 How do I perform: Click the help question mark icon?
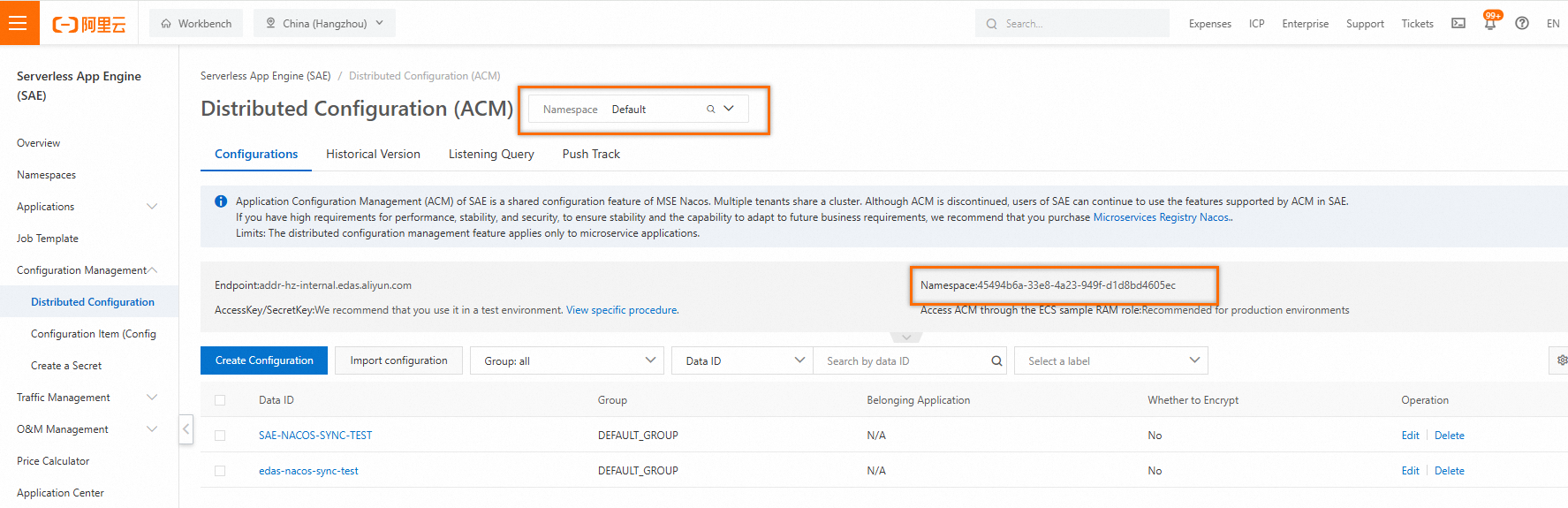coord(1522,24)
